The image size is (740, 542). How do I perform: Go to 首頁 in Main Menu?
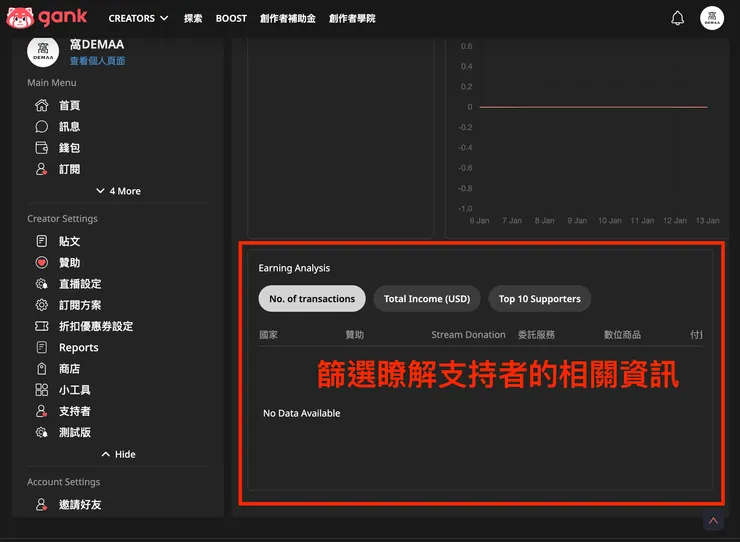click(x=69, y=105)
